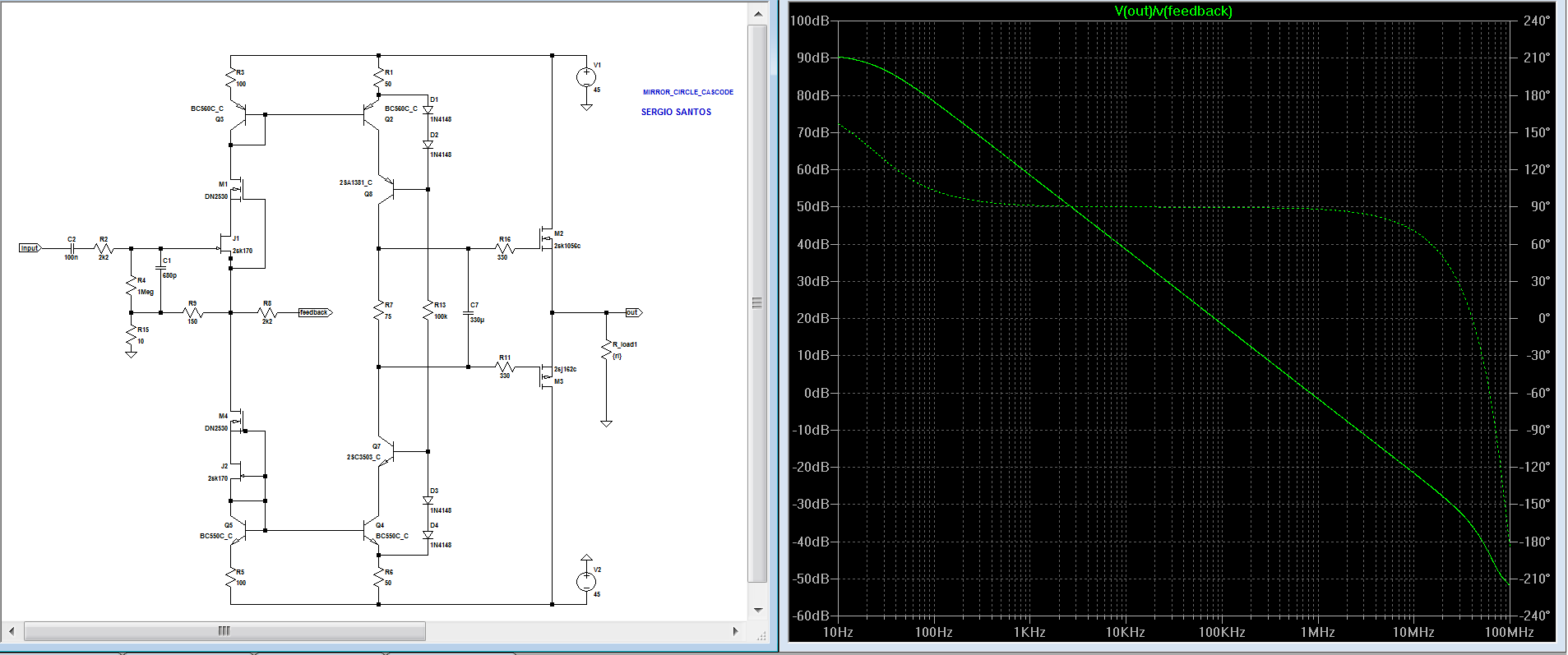
Task: Click the M4 DN2530 MOSFET symbol
Action: click(x=237, y=422)
